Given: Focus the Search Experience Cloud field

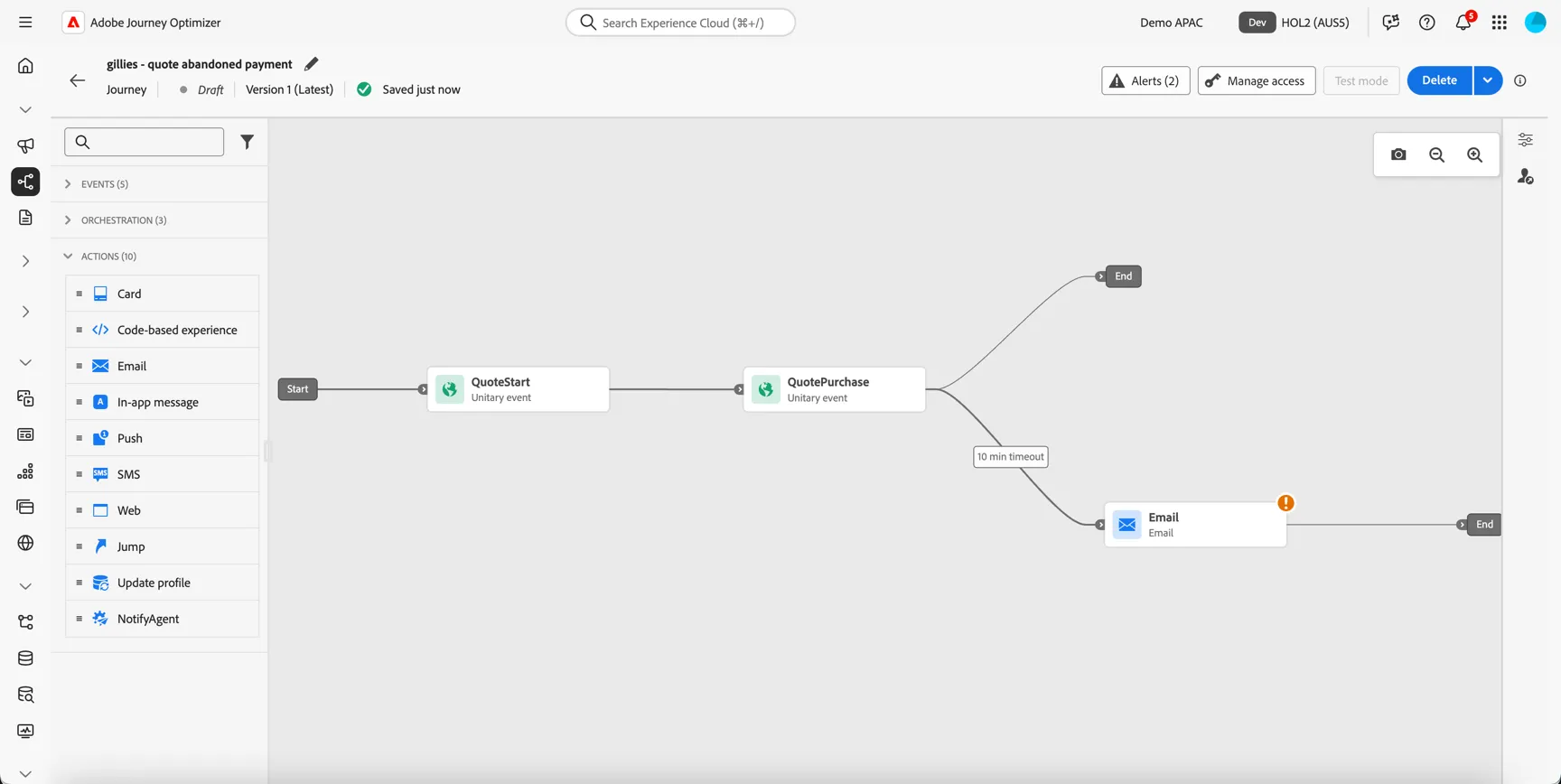Looking at the screenshot, I should (680, 23).
